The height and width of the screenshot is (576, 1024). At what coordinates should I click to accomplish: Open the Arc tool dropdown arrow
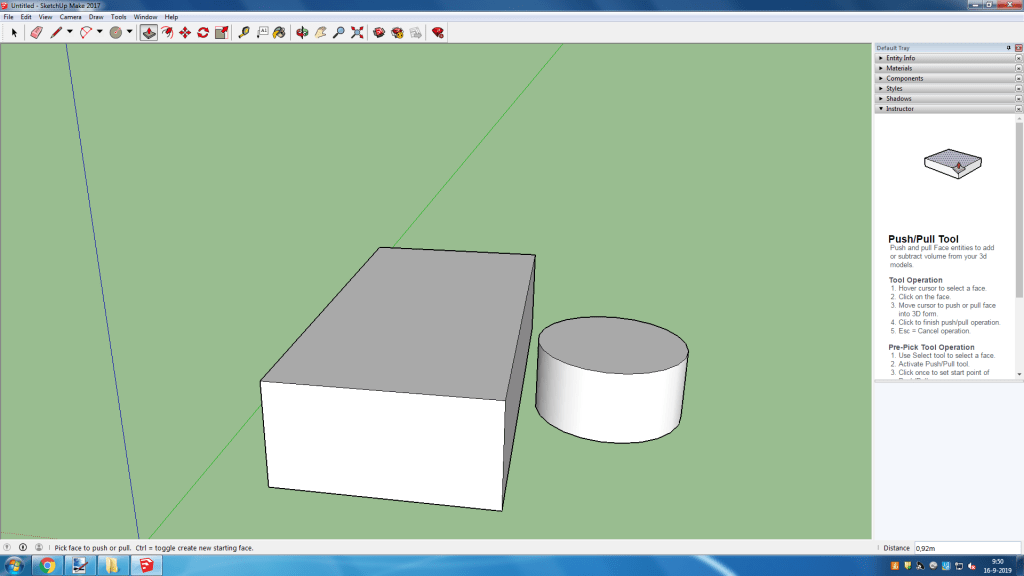pyautogui.click(x=100, y=32)
